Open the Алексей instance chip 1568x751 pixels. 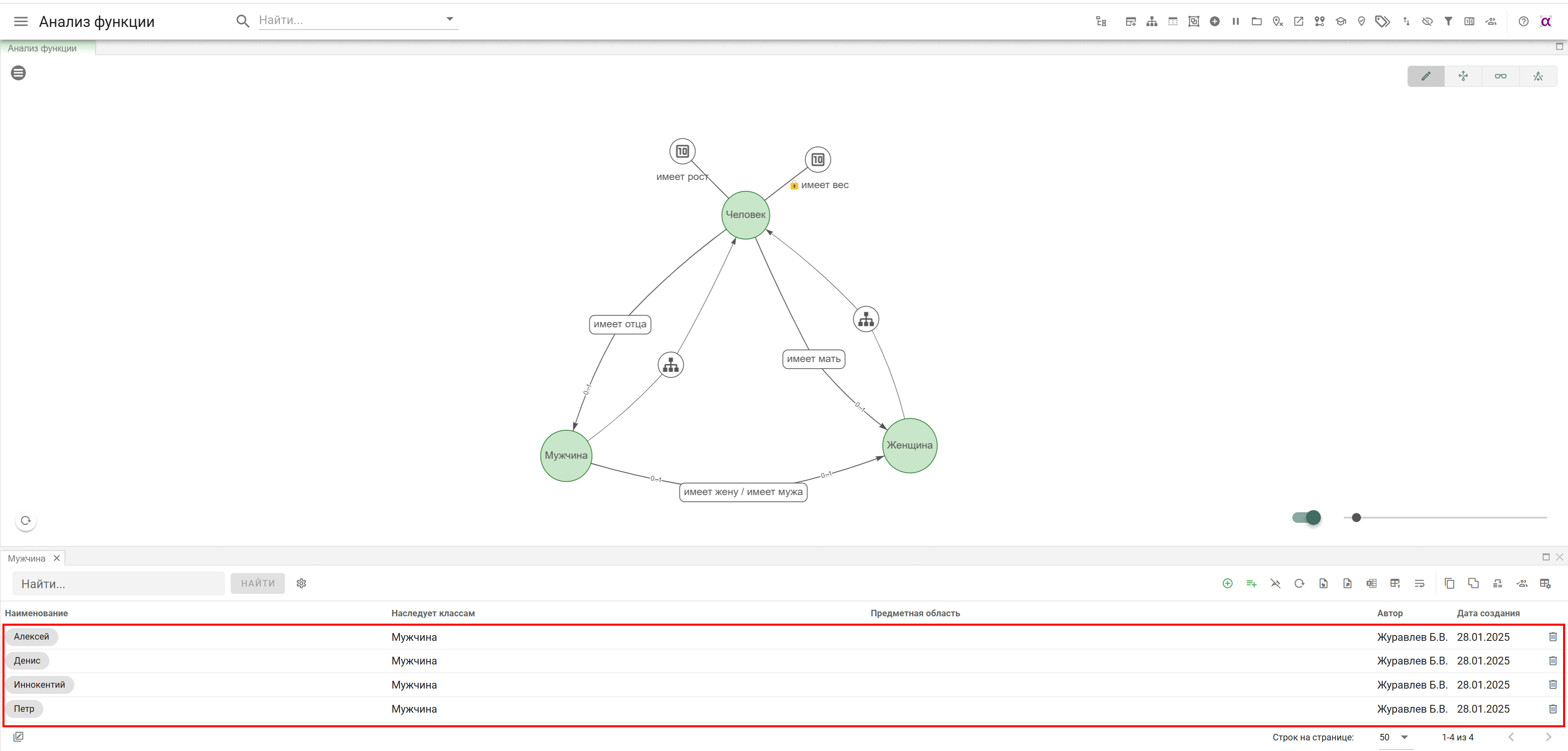coord(32,637)
